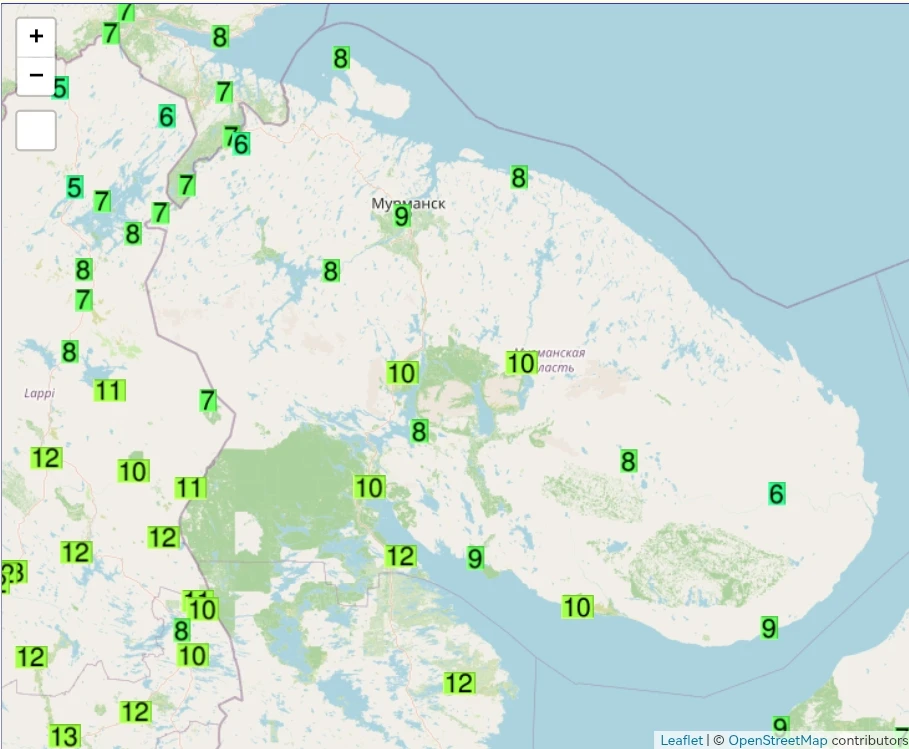Click the Мурманск city label
909x749 pixels.
tap(409, 203)
